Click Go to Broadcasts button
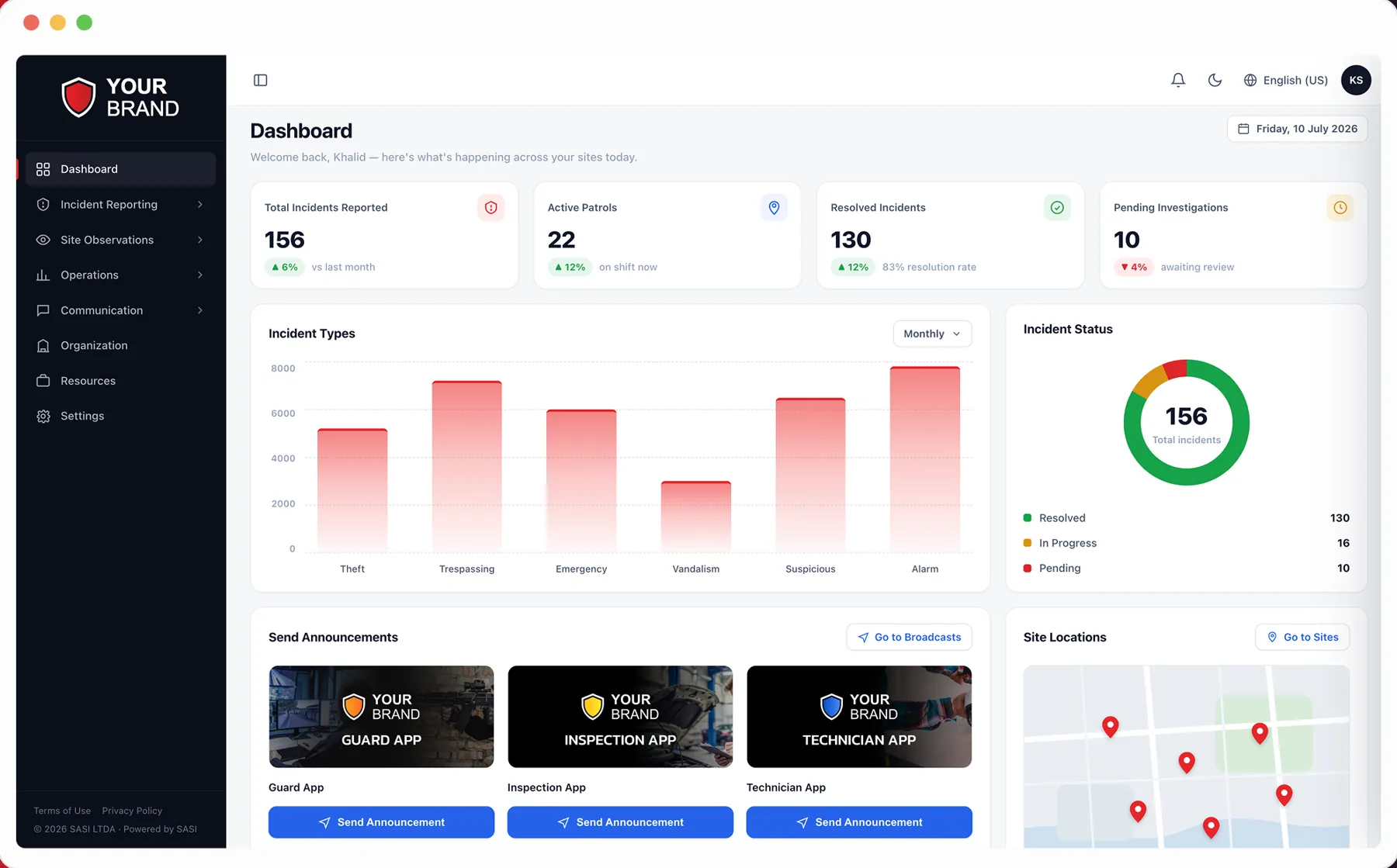 tap(909, 637)
